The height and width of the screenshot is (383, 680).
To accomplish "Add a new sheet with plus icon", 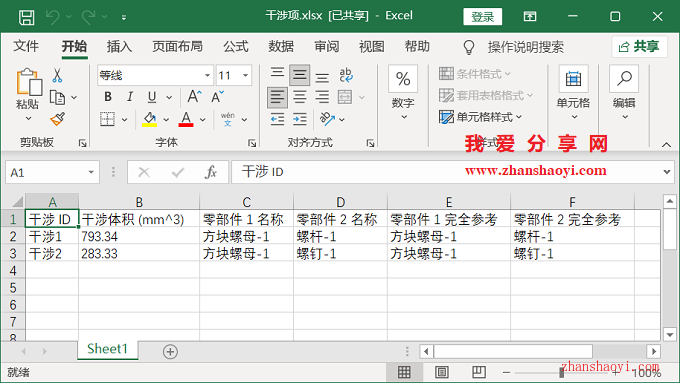I will click(x=170, y=352).
